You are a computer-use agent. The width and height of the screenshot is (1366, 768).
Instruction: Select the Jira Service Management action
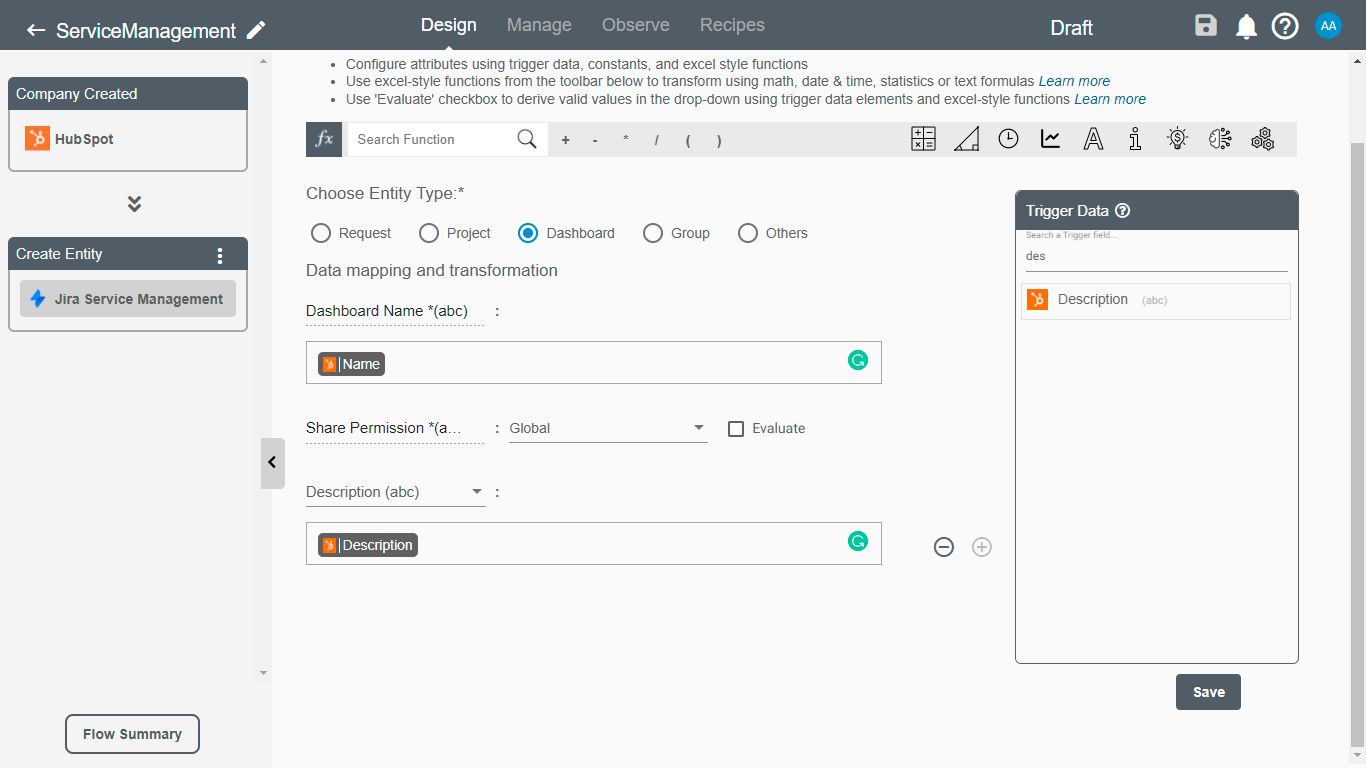coord(128,299)
